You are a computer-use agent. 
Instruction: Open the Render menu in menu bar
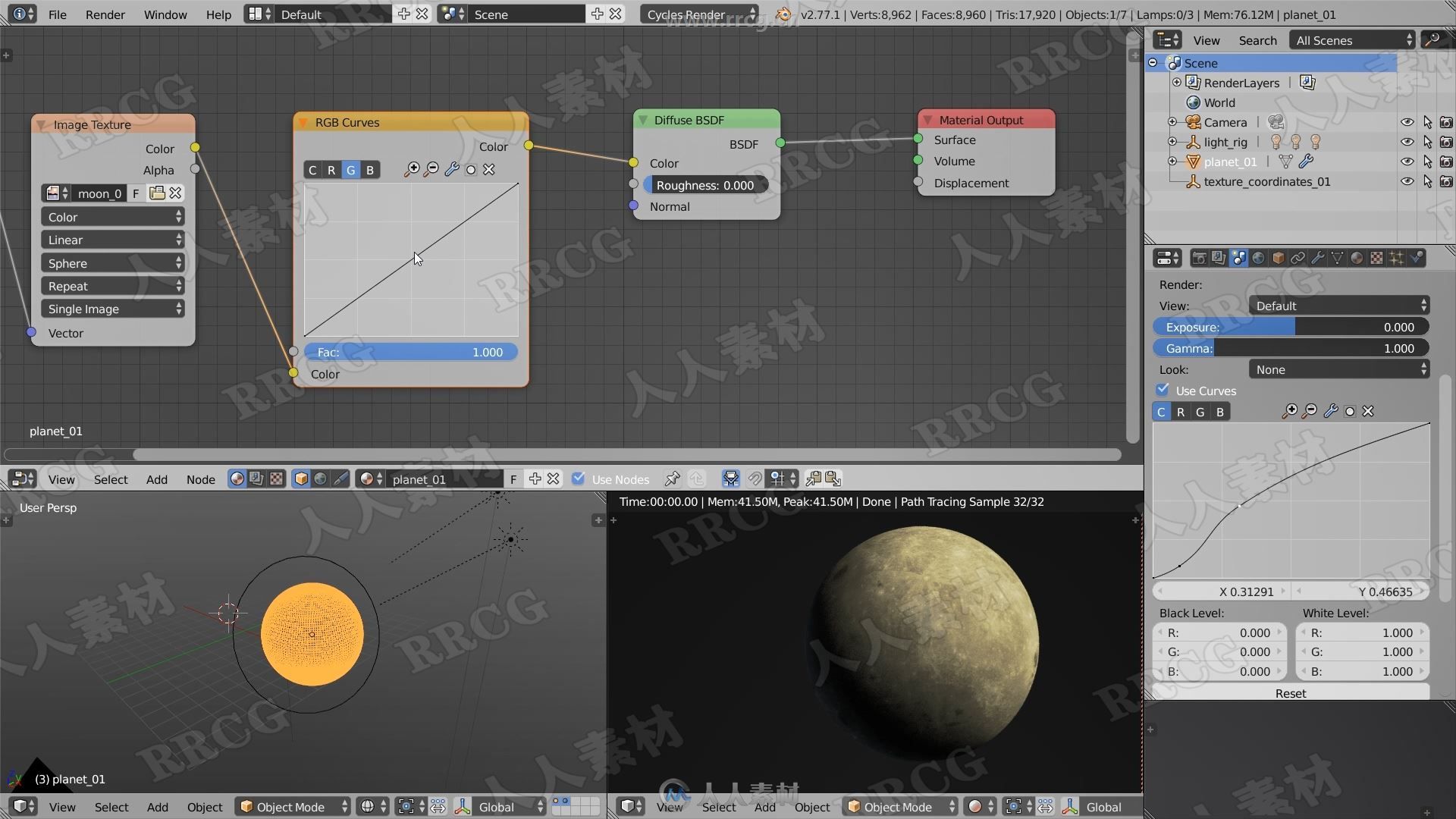pyautogui.click(x=105, y=14)
